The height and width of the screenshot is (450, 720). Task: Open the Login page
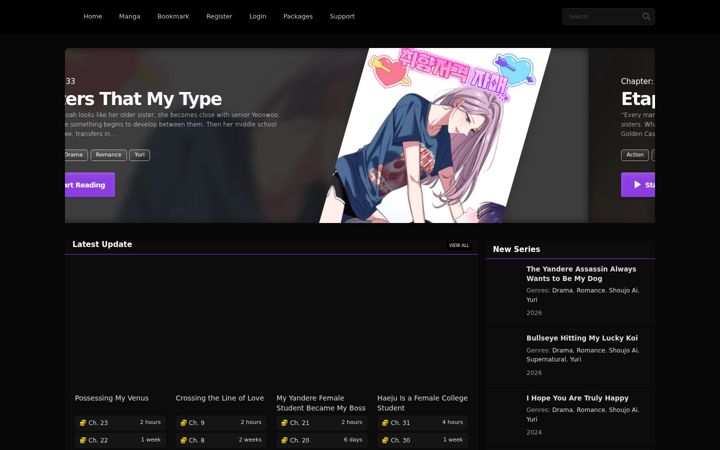(258, 16)
